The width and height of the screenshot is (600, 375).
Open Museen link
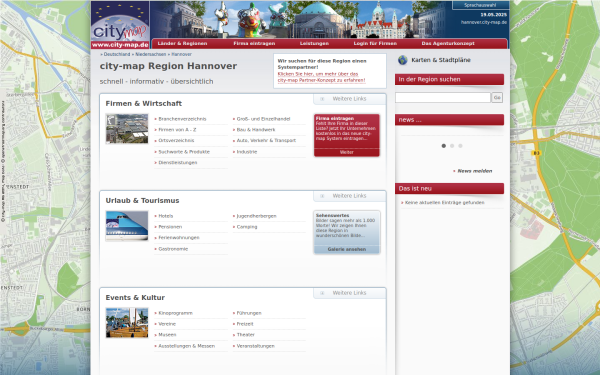167,335
